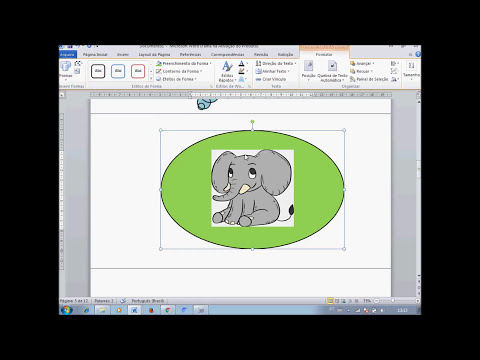This screenshot has width=480, height=360.
Task: Open Windows Explorer folder from taskbar
Action: click(102, 310)
